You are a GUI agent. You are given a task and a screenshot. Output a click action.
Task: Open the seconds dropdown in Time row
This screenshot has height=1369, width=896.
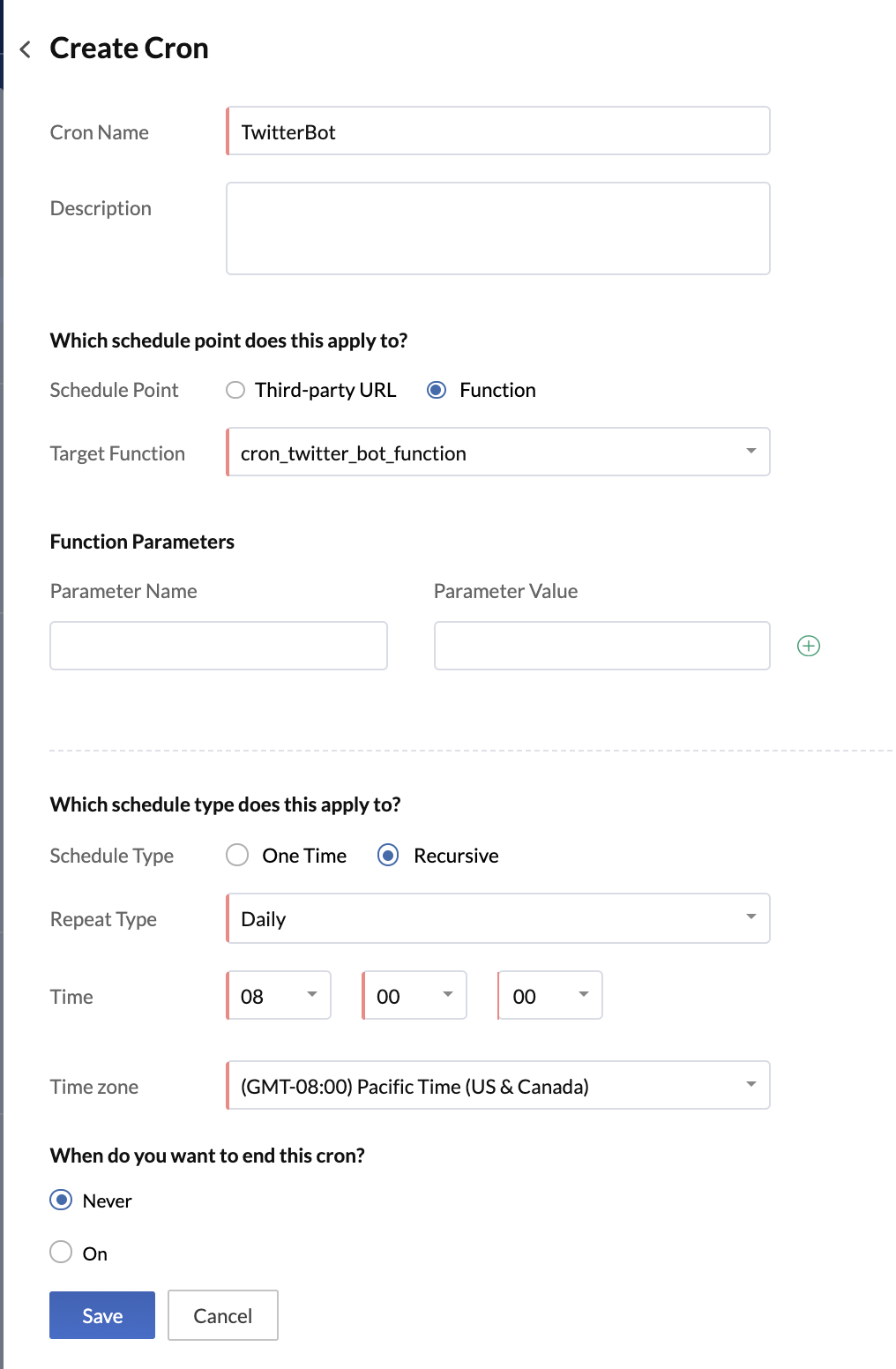pyautogui.click(x=550, y=995)
